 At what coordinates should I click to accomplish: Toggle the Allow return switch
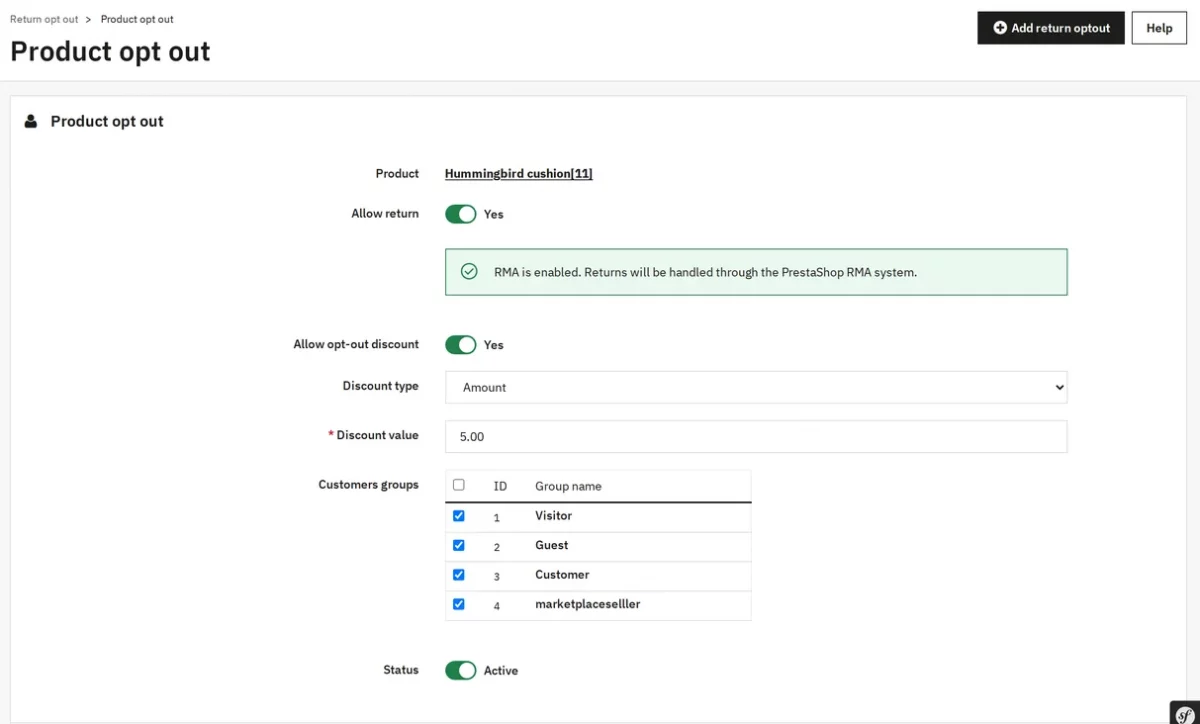pyautogui.click(x=461, y=214)
